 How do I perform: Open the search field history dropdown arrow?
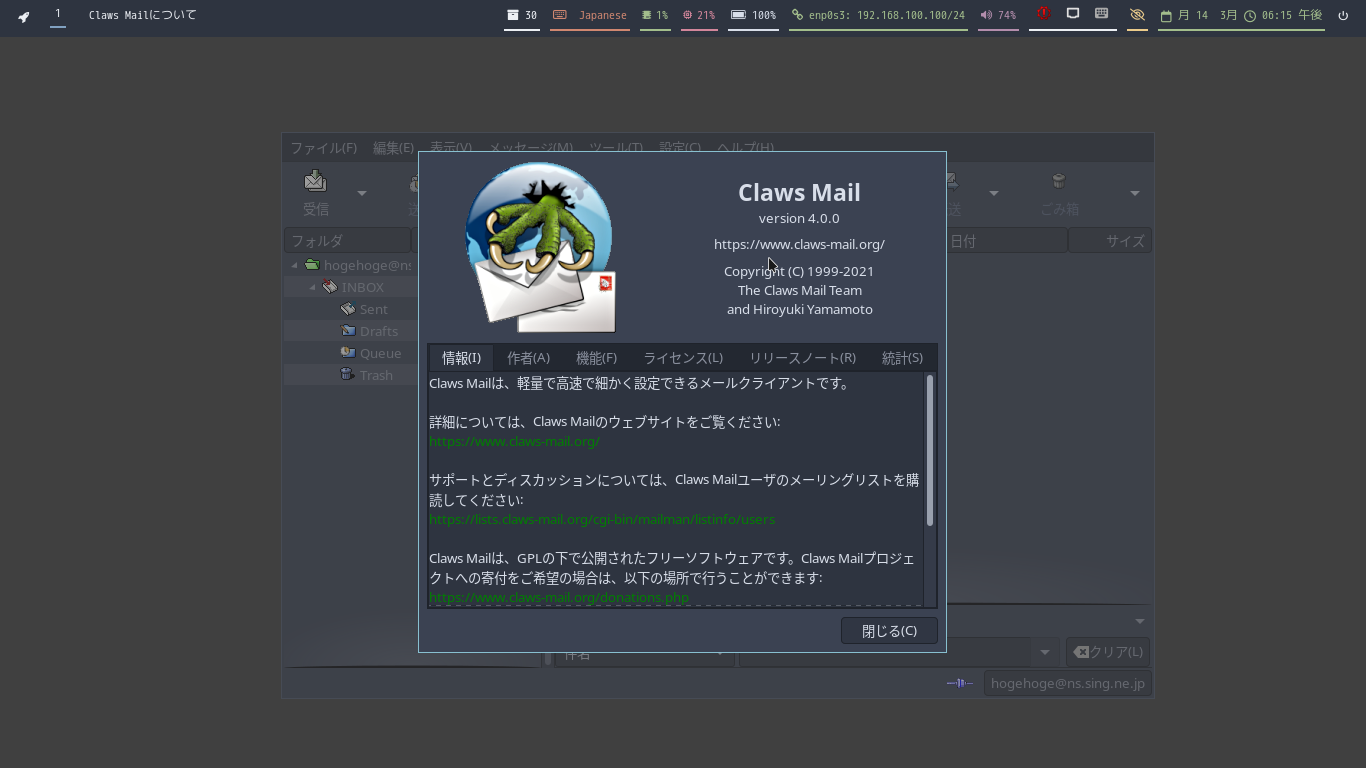1045,652
